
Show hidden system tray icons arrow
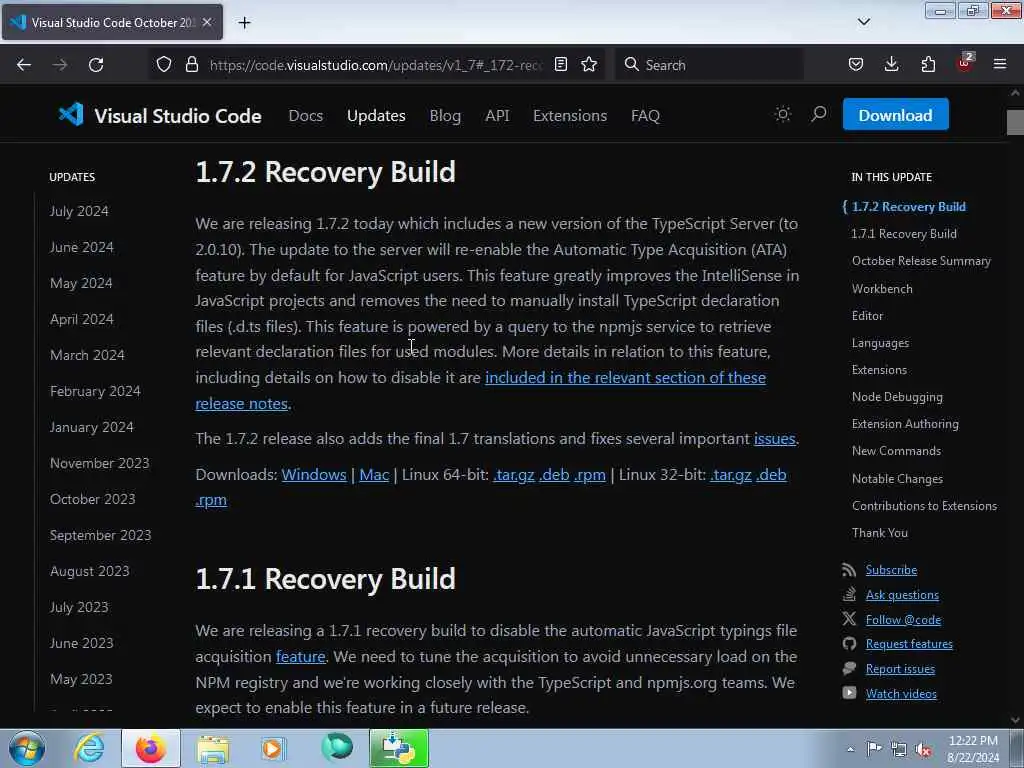pos(850,749)
